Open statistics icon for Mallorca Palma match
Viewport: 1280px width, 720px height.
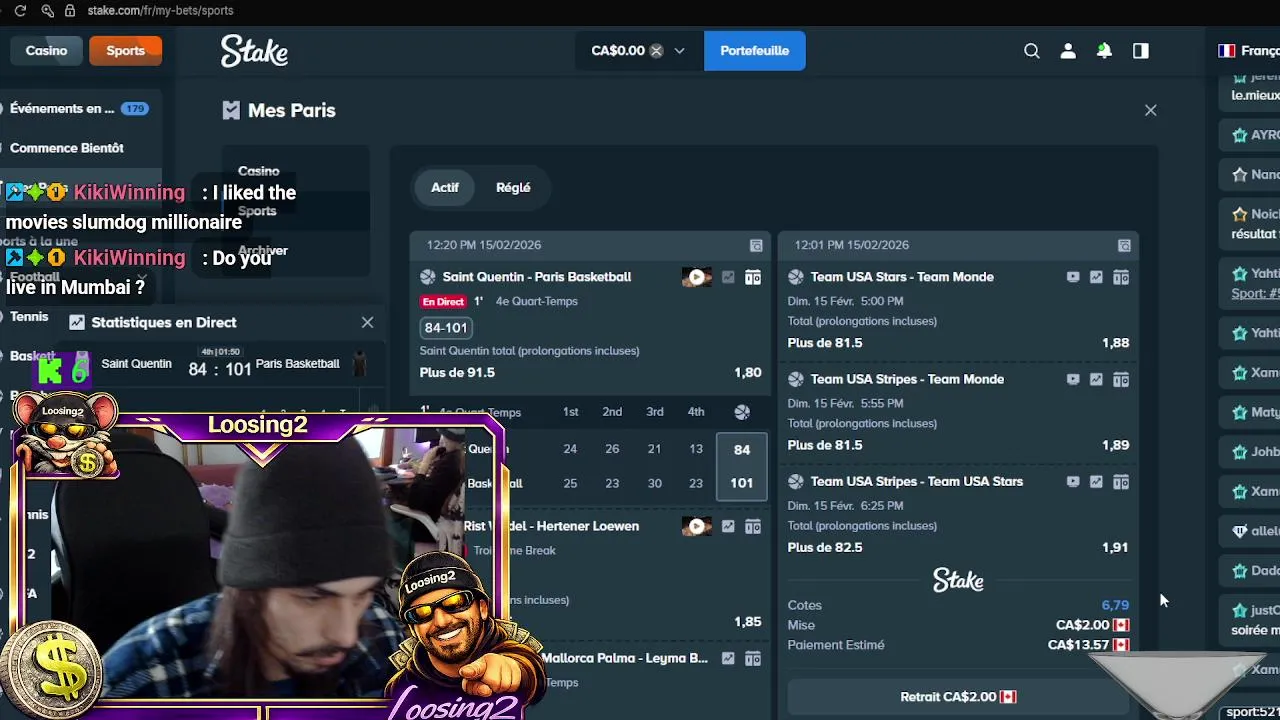(x=728, y=658)
